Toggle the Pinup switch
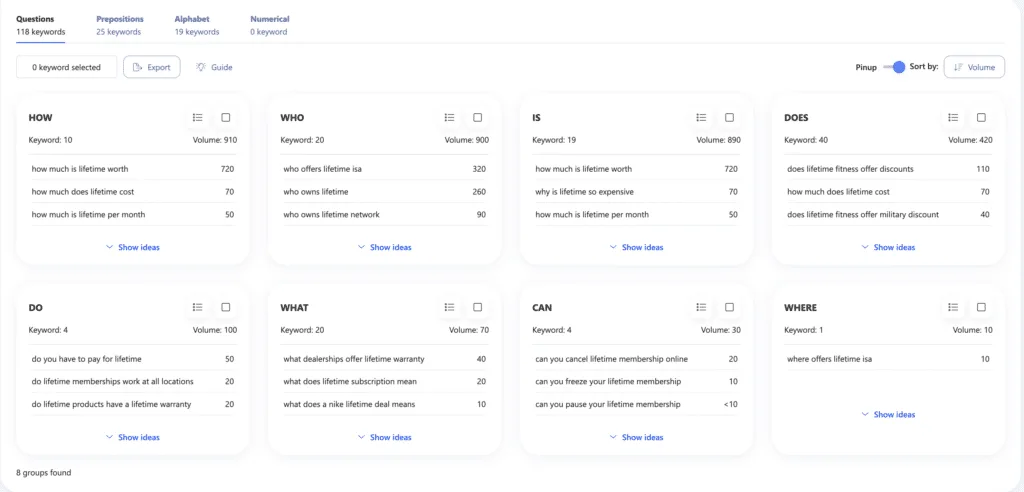Image resolution: width=1024 pixels, height=492 pixels. coord(893,67)
